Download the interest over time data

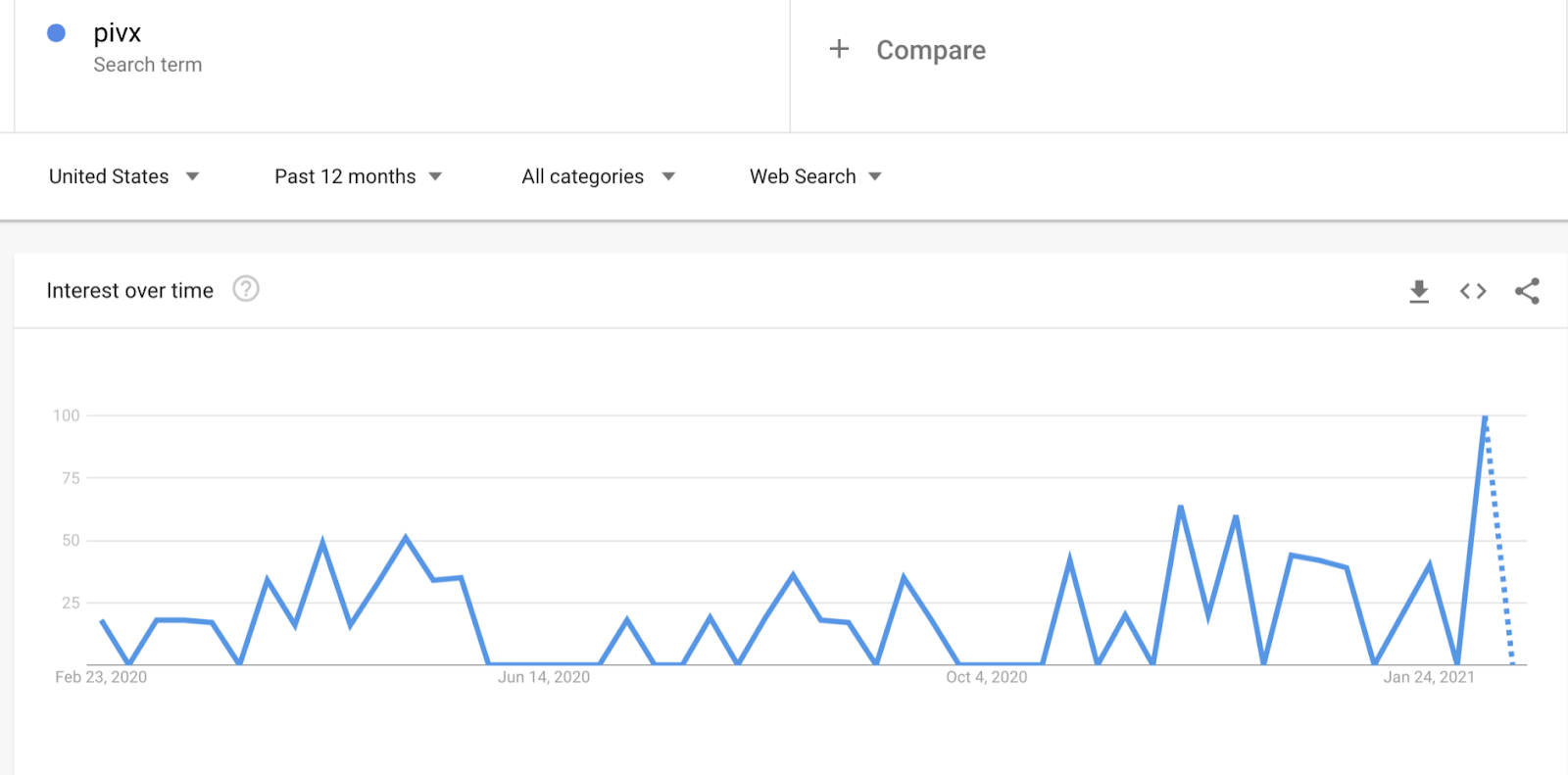(x=1418, y=291)
